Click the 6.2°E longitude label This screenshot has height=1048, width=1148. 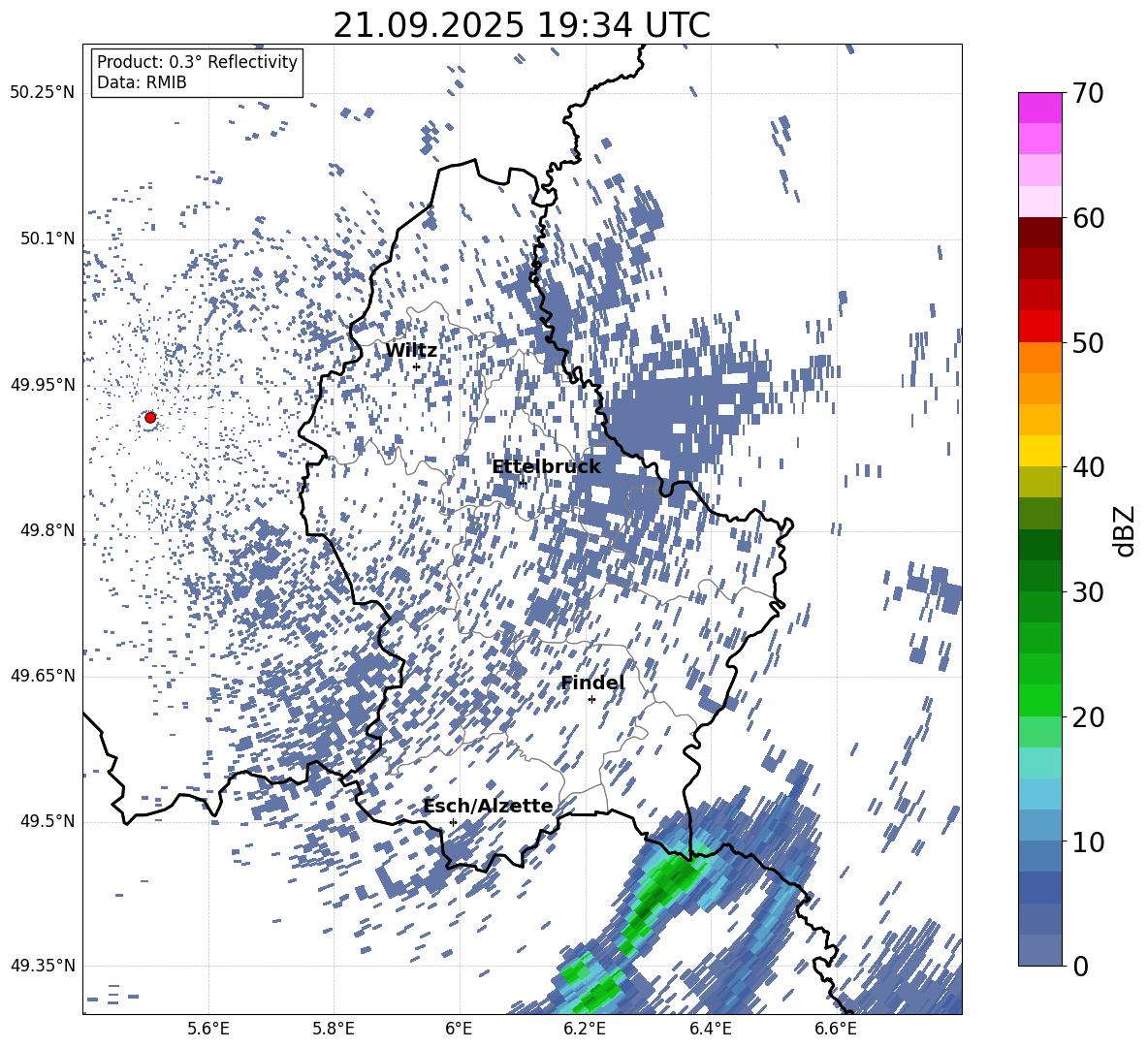coord(585,1029)
